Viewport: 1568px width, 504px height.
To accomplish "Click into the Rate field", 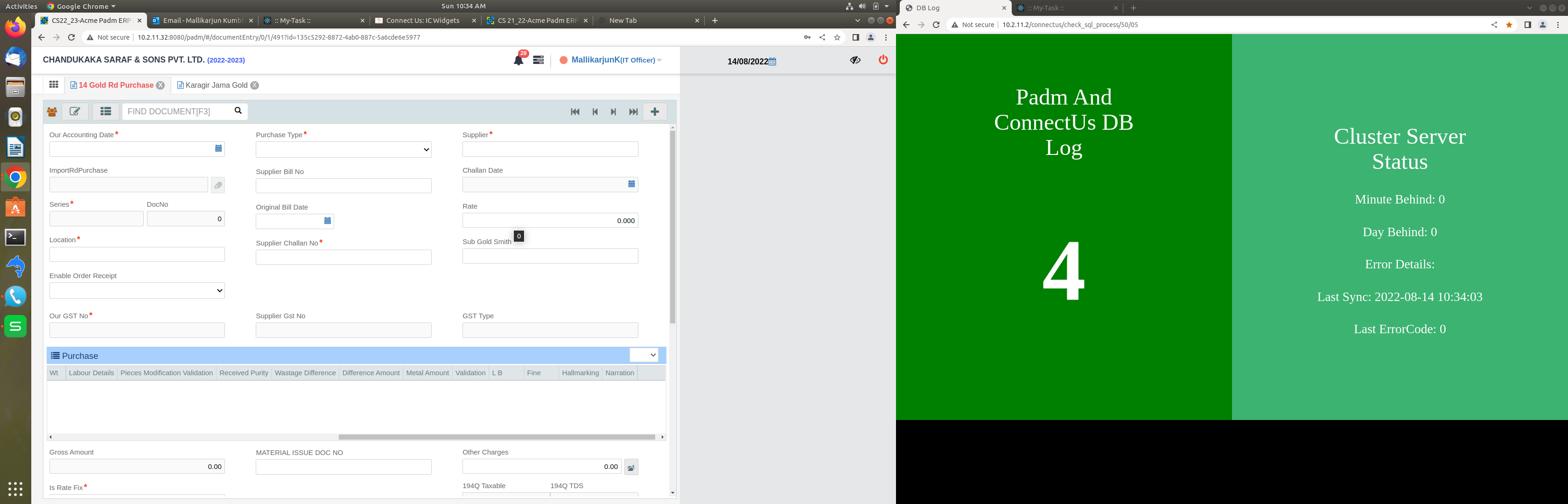I will (550, 220).
